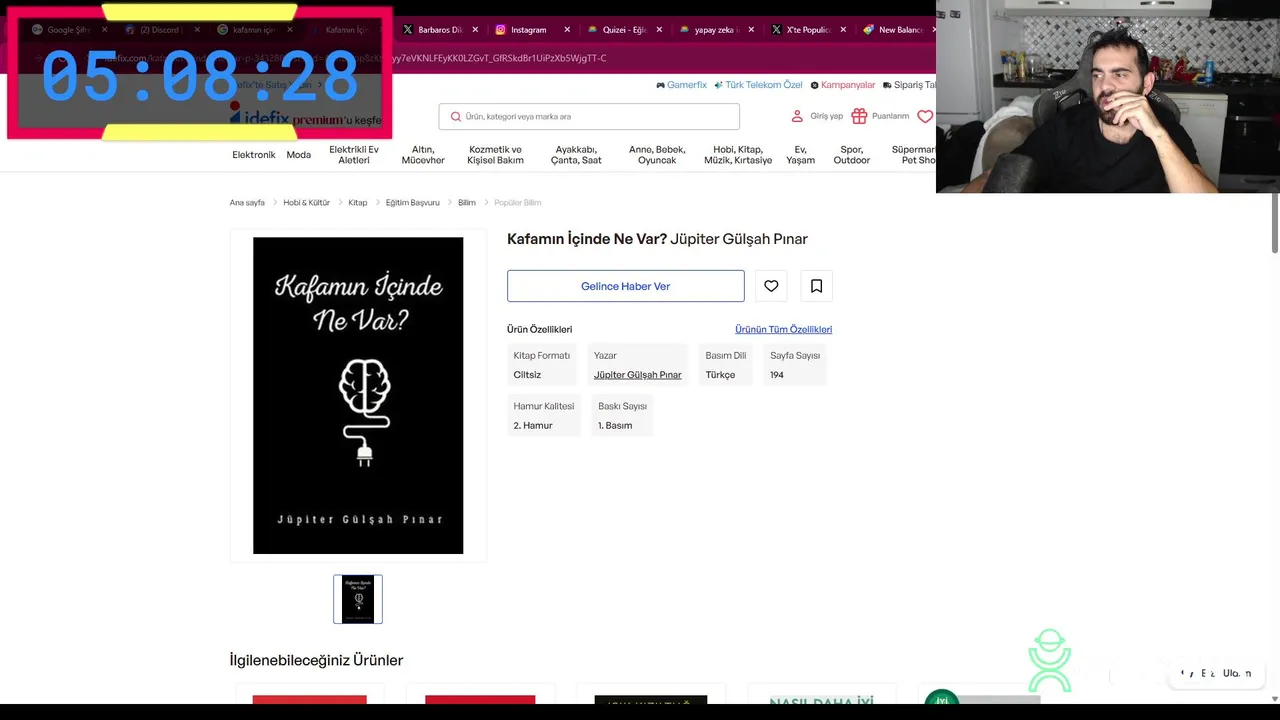The width and height of the screenshot is (1280, 720).
Task: Open Spor, Outdoor category
Action: coord(852,155)
